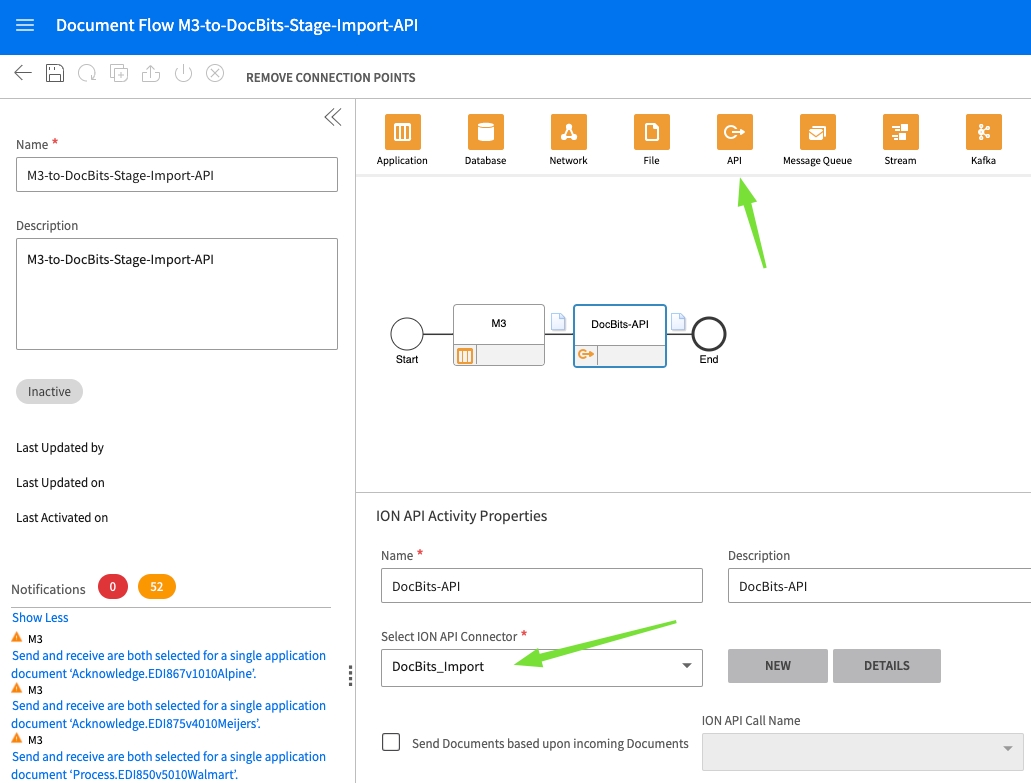Click the NEW connector button

(777, 666)
